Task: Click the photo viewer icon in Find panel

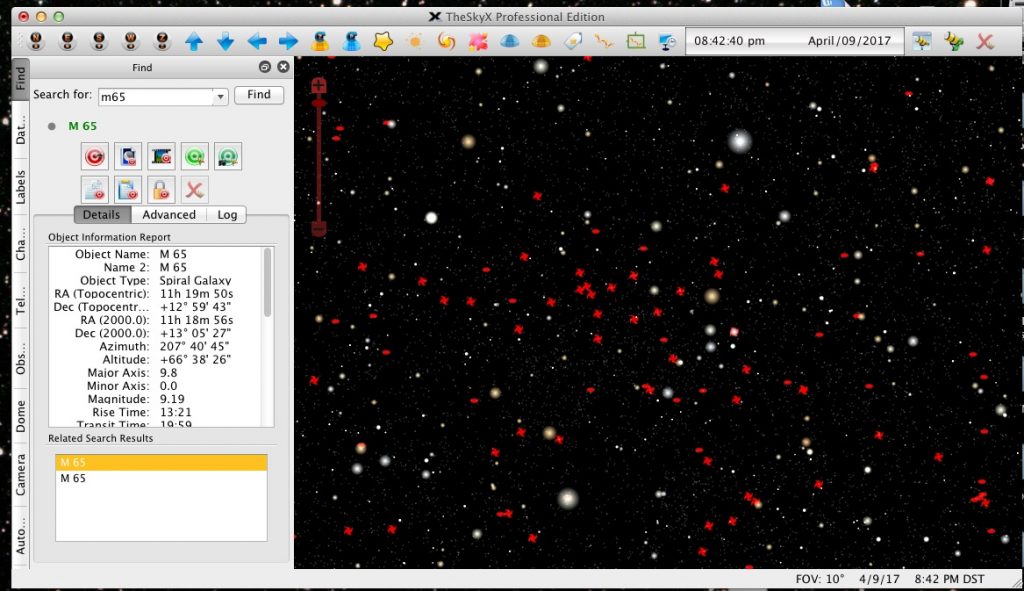Action: coord(163,156)
